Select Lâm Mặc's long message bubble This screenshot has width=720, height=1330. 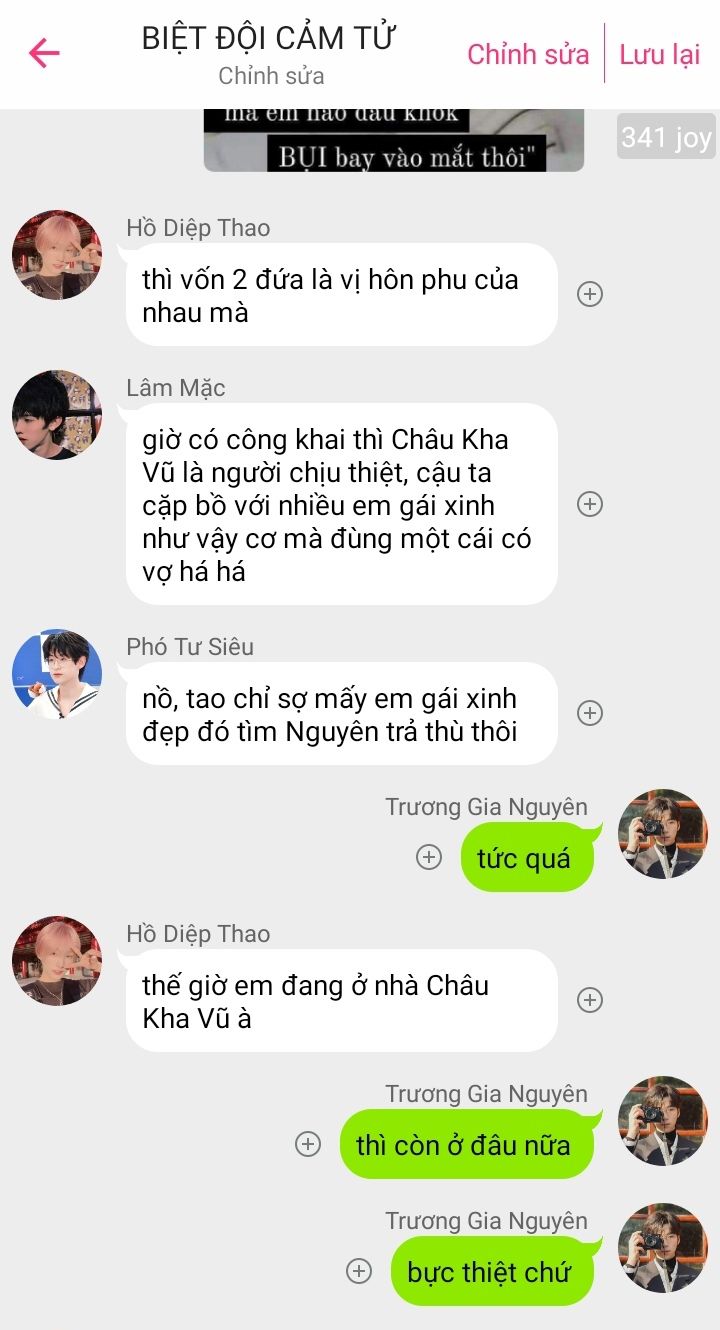click(341, 504)
